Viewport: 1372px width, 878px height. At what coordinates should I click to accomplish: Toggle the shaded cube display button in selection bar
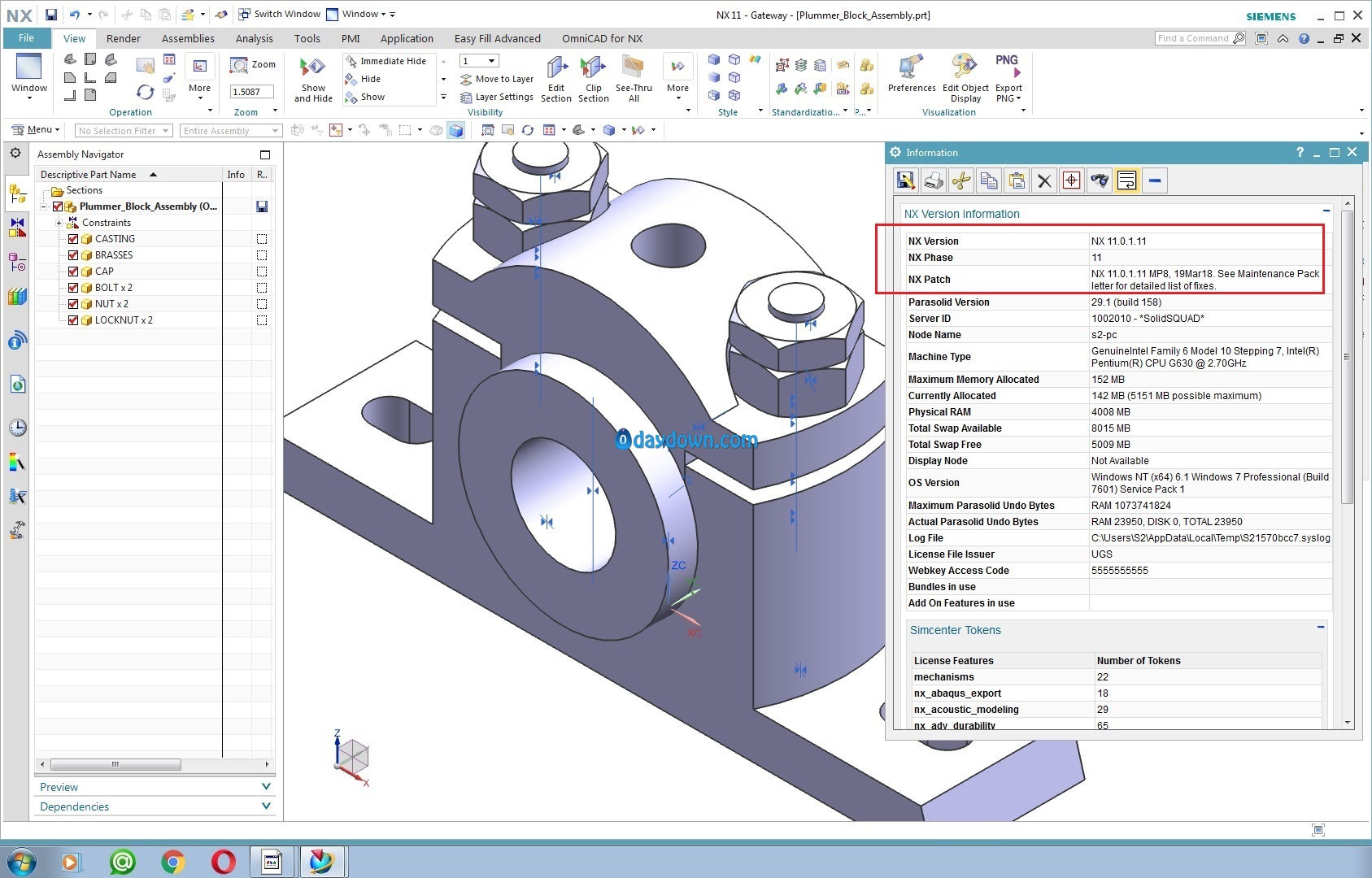(x=456, y=130)
